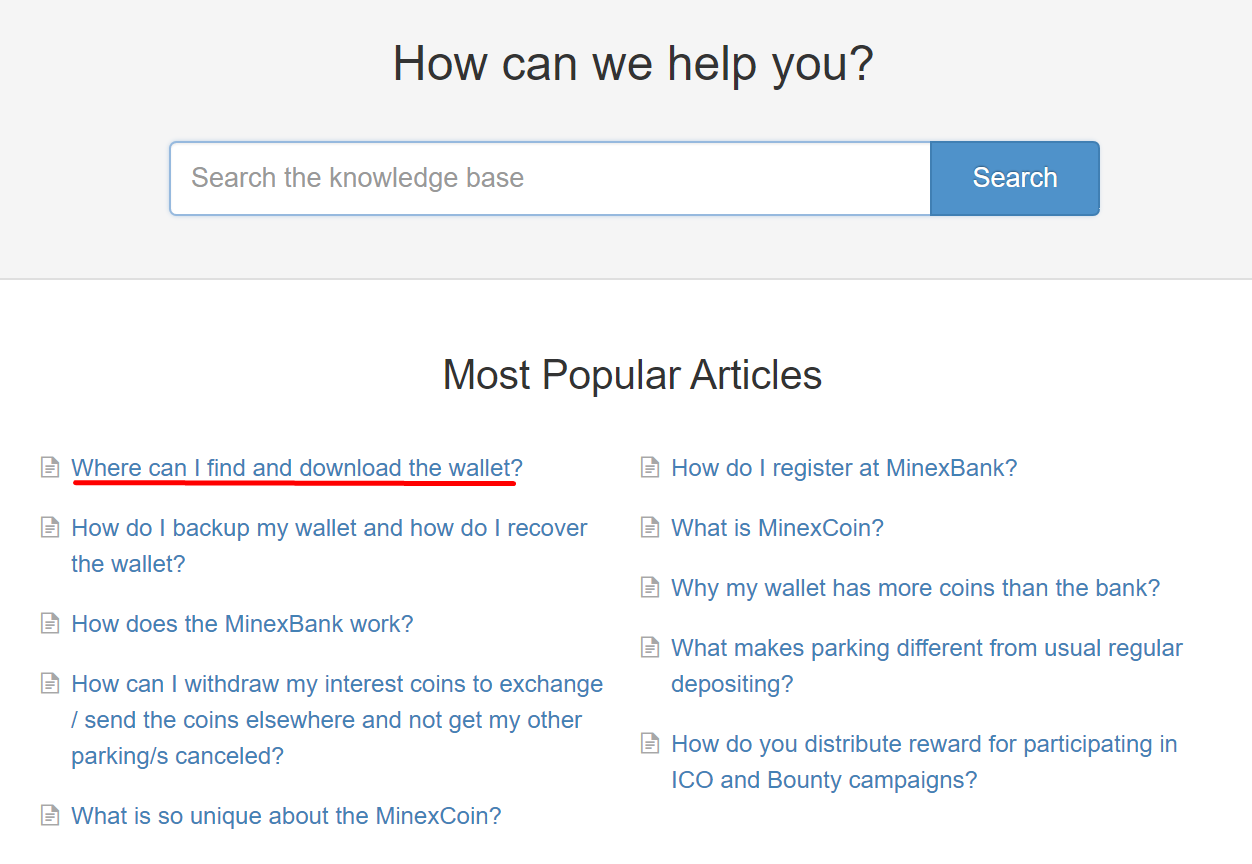Click document icon beside ICO reward article
The height and width of the screenshot is (864, 1252).
click(x=650, y=743)
